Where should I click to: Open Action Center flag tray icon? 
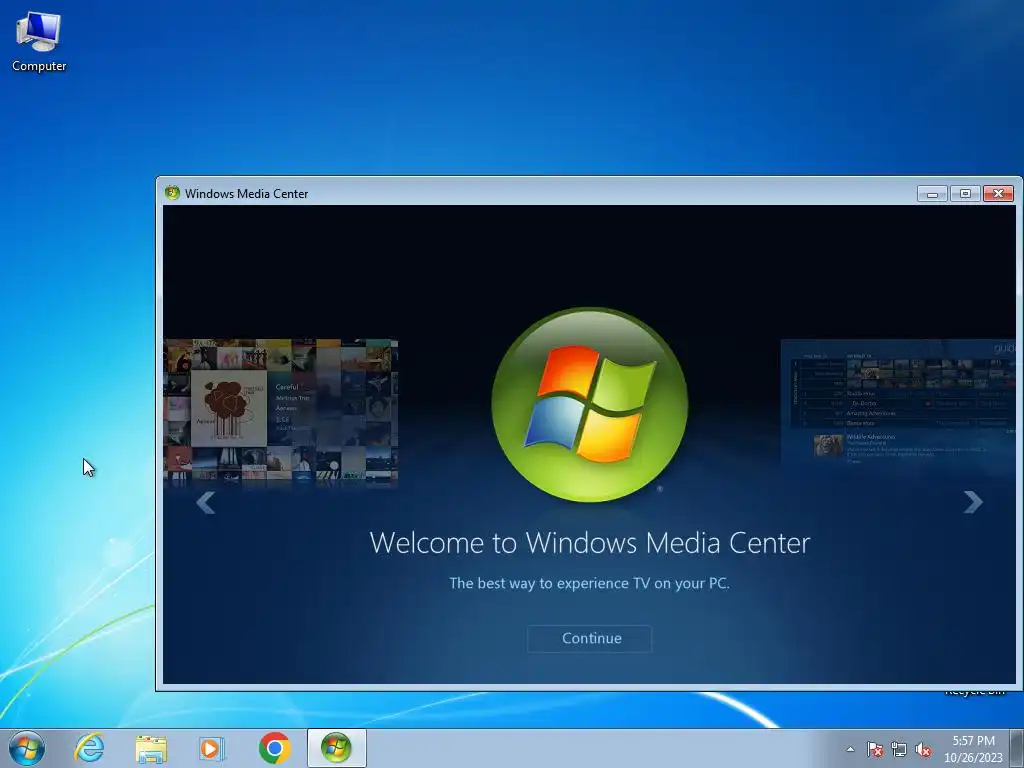(874, 749)
